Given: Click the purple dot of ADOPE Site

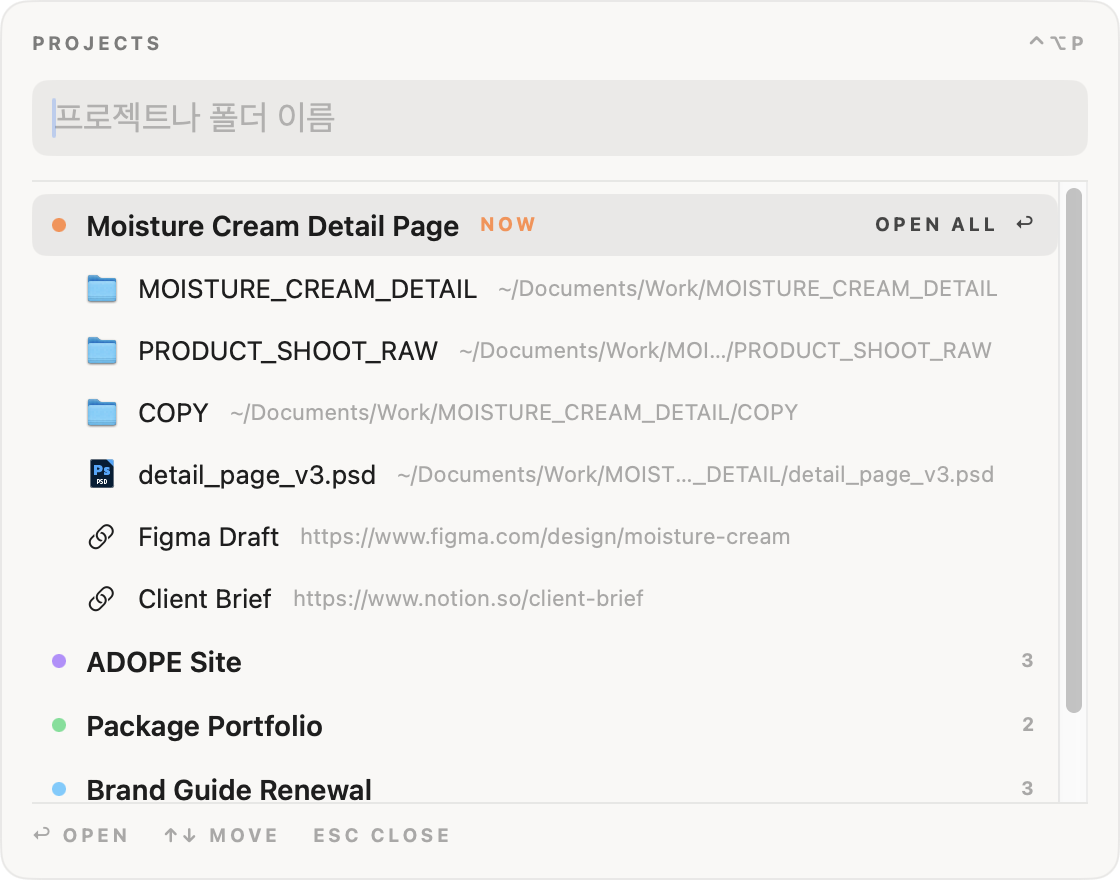Looking at the screenshot, I should pos(59,661).
